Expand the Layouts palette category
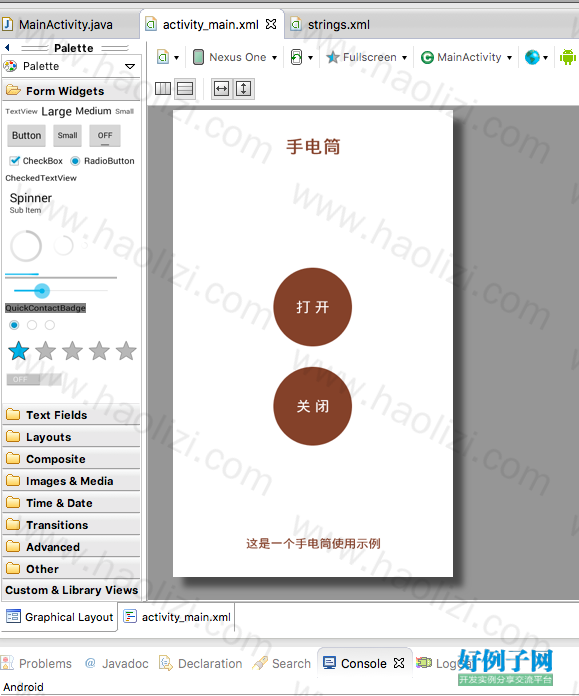This screenshot has width=579, height=696. (71, 437)
